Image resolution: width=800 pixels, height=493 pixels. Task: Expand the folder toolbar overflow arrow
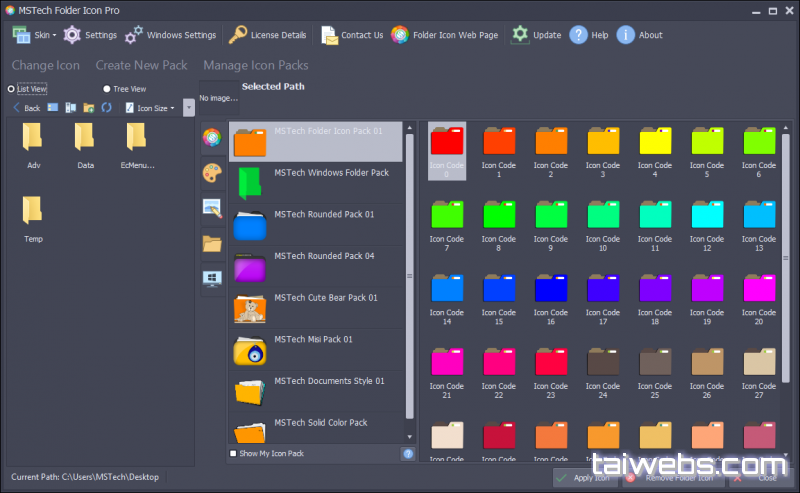click(x=189, y=107)
